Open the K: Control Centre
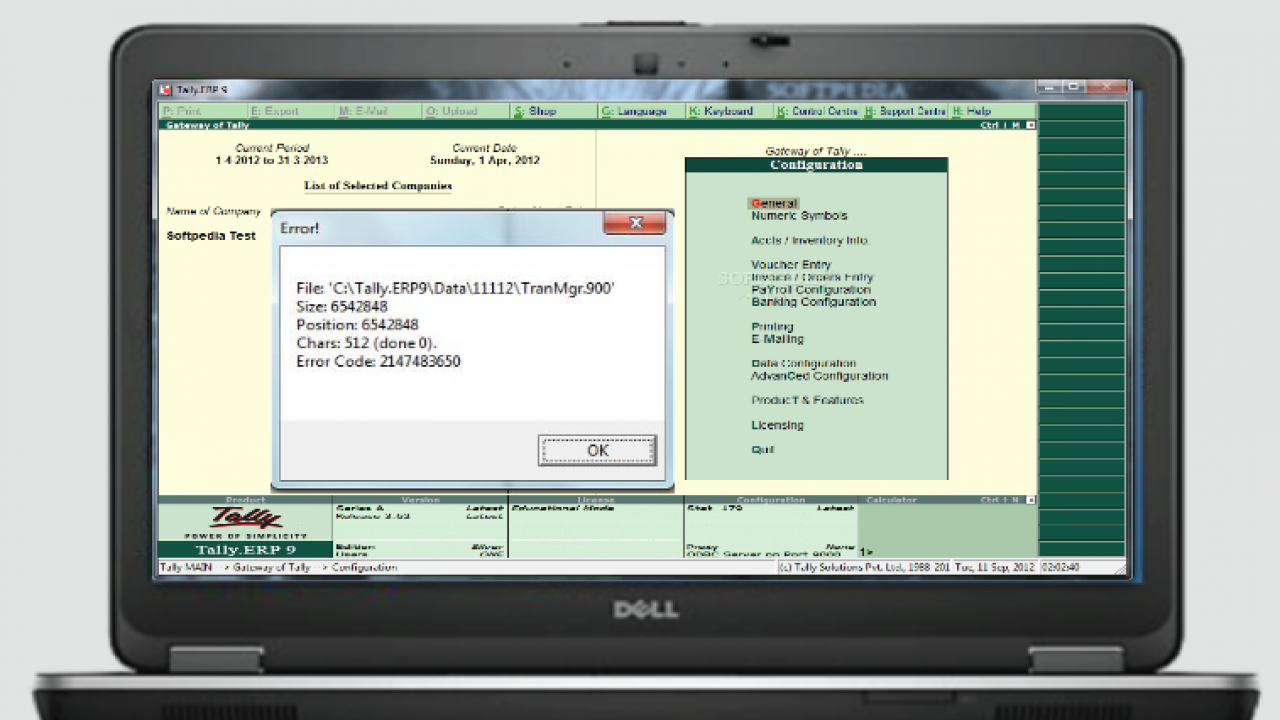 [x=817, y=111]
